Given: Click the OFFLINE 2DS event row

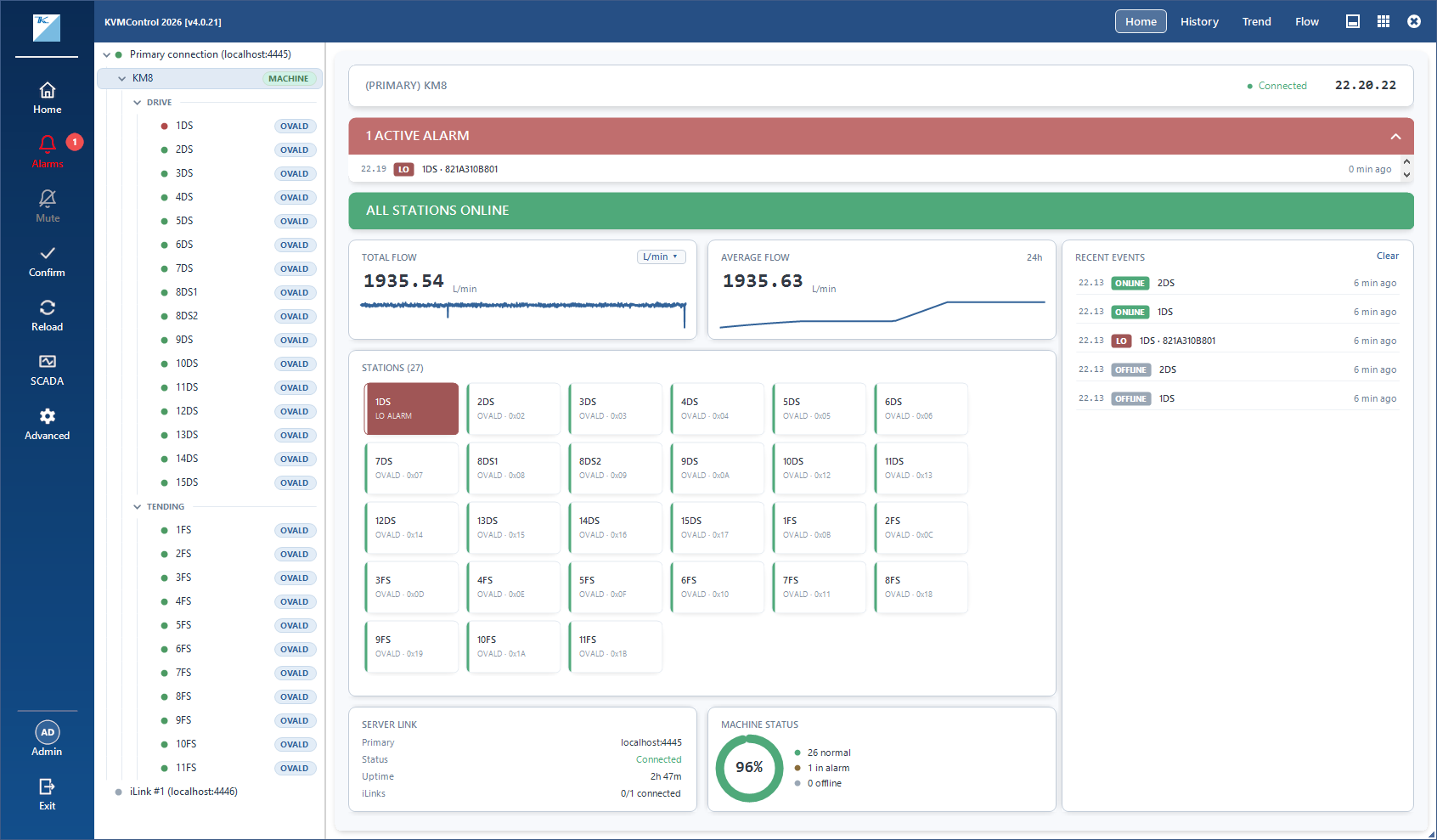Looking at the screenshot, I should coord(1237,369).
